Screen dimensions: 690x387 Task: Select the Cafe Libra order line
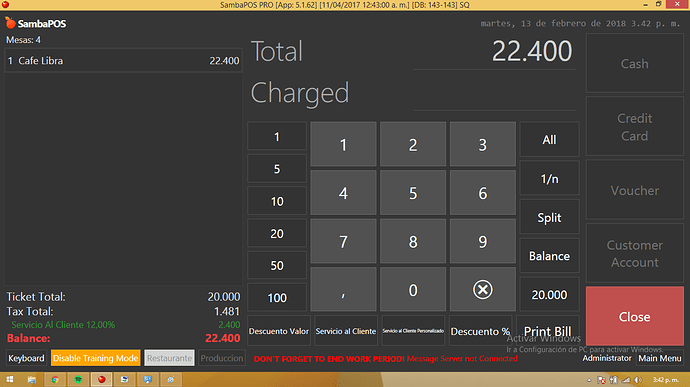coord(123,61)
